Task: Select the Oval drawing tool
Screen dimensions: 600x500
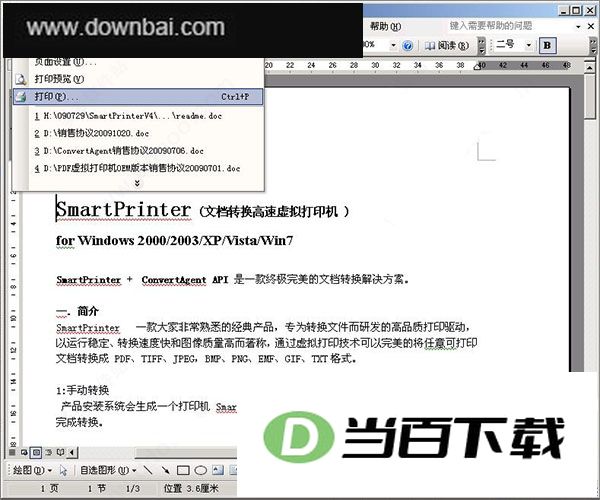Action: pos(201,470)
